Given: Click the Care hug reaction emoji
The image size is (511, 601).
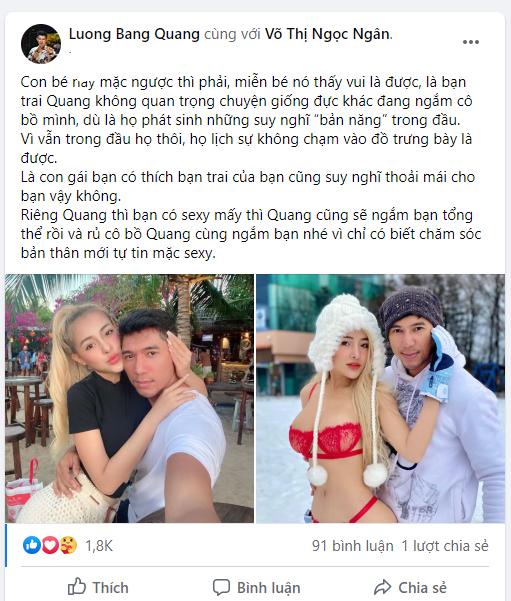Looking at the screenshot, I should coord(68,545).
